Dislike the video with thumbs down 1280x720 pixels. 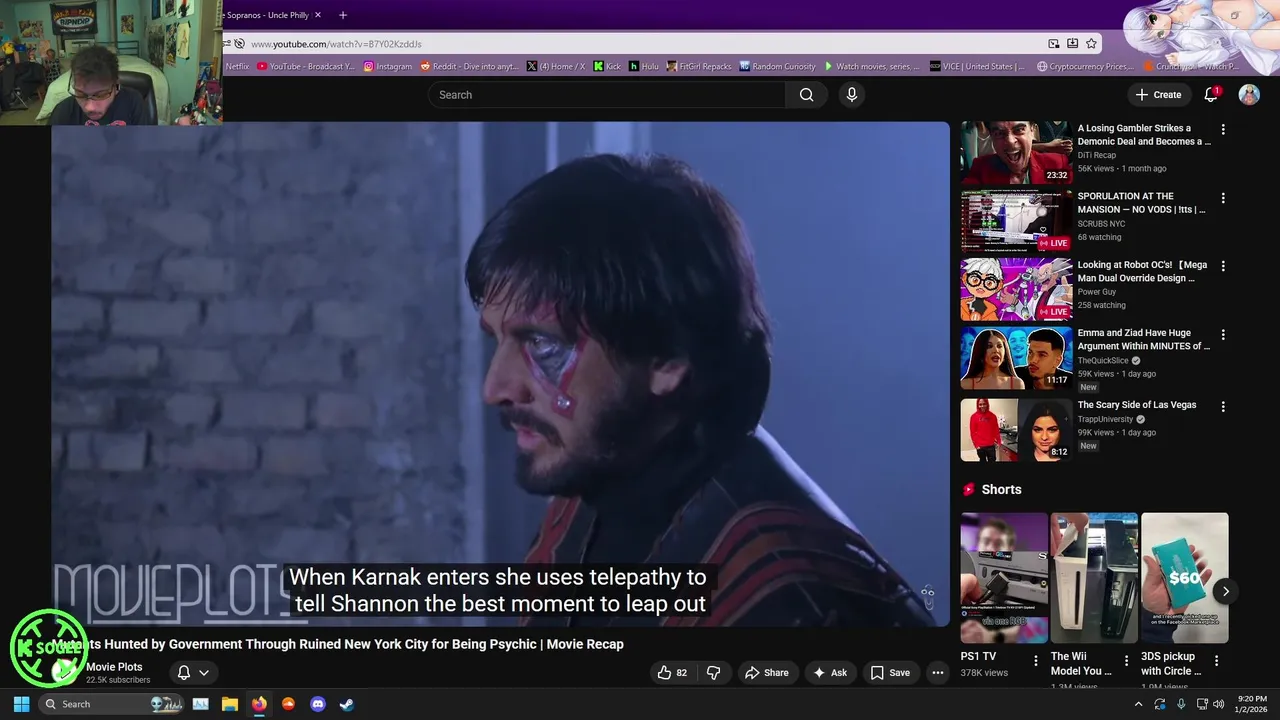click(713, 673)
